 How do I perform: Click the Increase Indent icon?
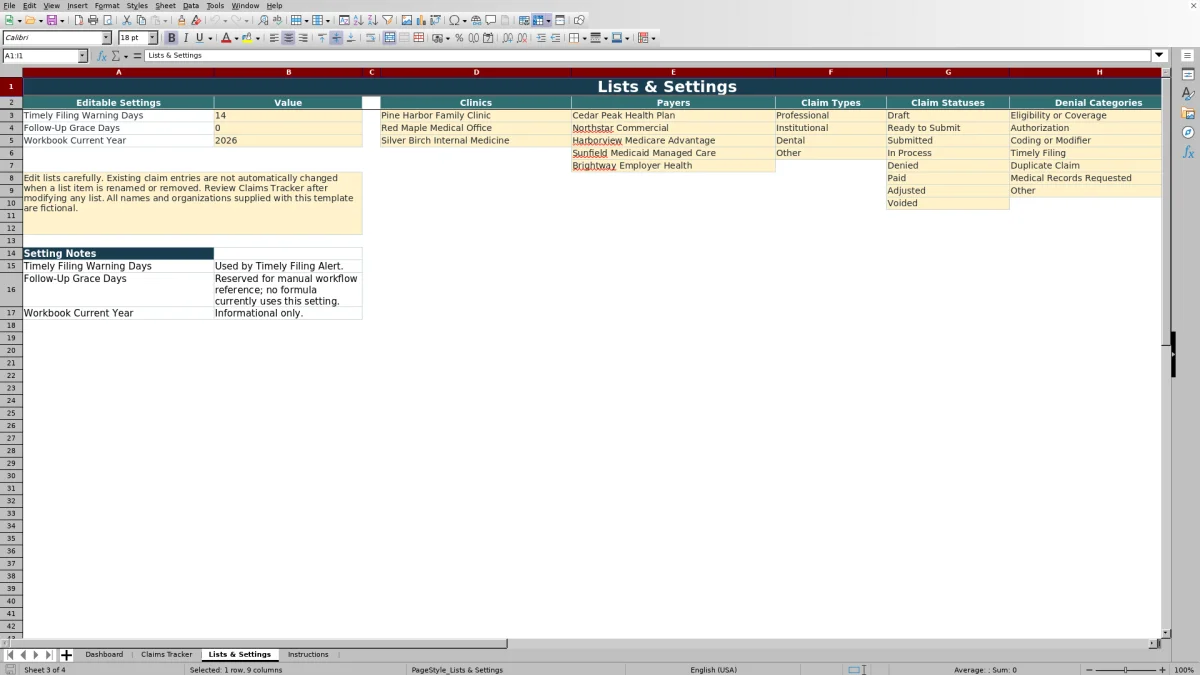541,38
